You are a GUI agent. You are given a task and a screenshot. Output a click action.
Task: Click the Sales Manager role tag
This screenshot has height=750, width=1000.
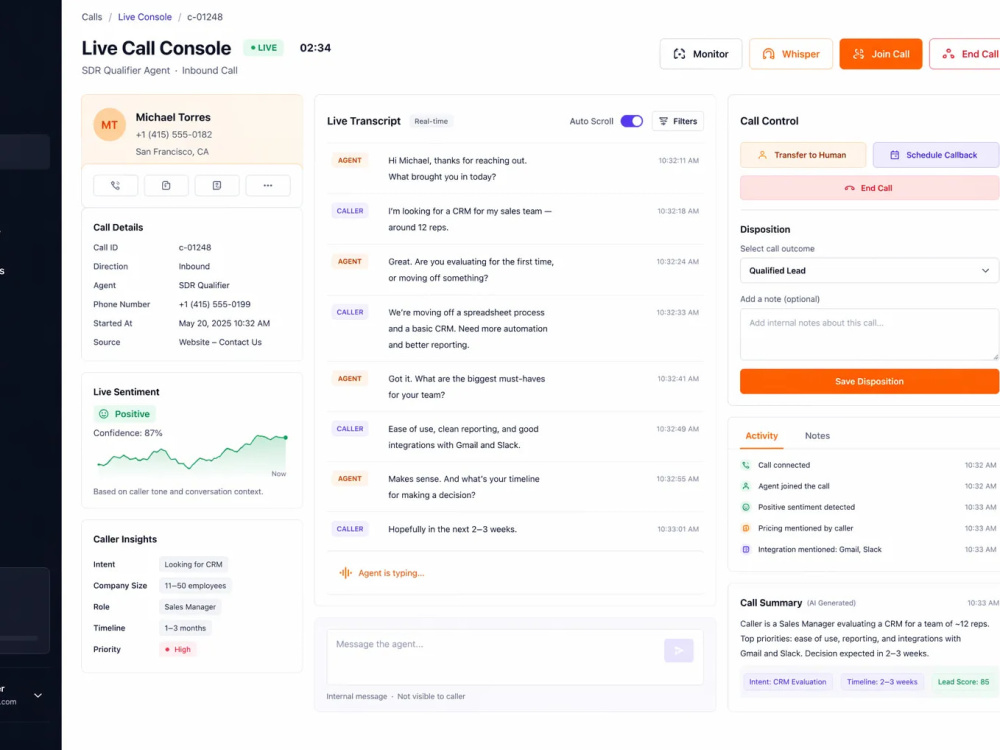coord(190,607)
